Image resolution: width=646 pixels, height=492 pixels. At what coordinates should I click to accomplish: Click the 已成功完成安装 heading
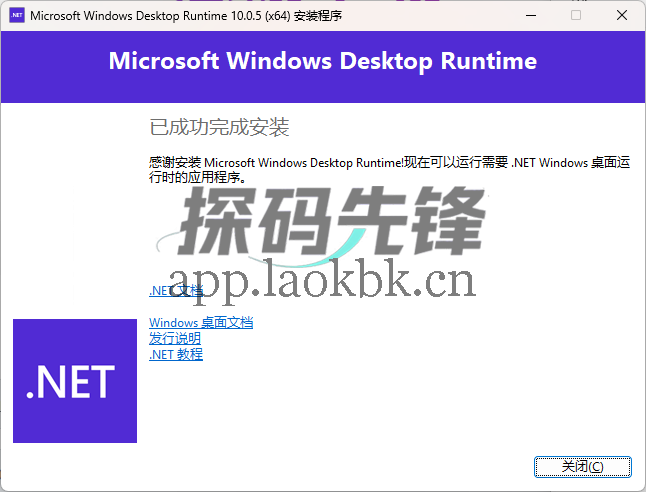click(x=219, y=127)
